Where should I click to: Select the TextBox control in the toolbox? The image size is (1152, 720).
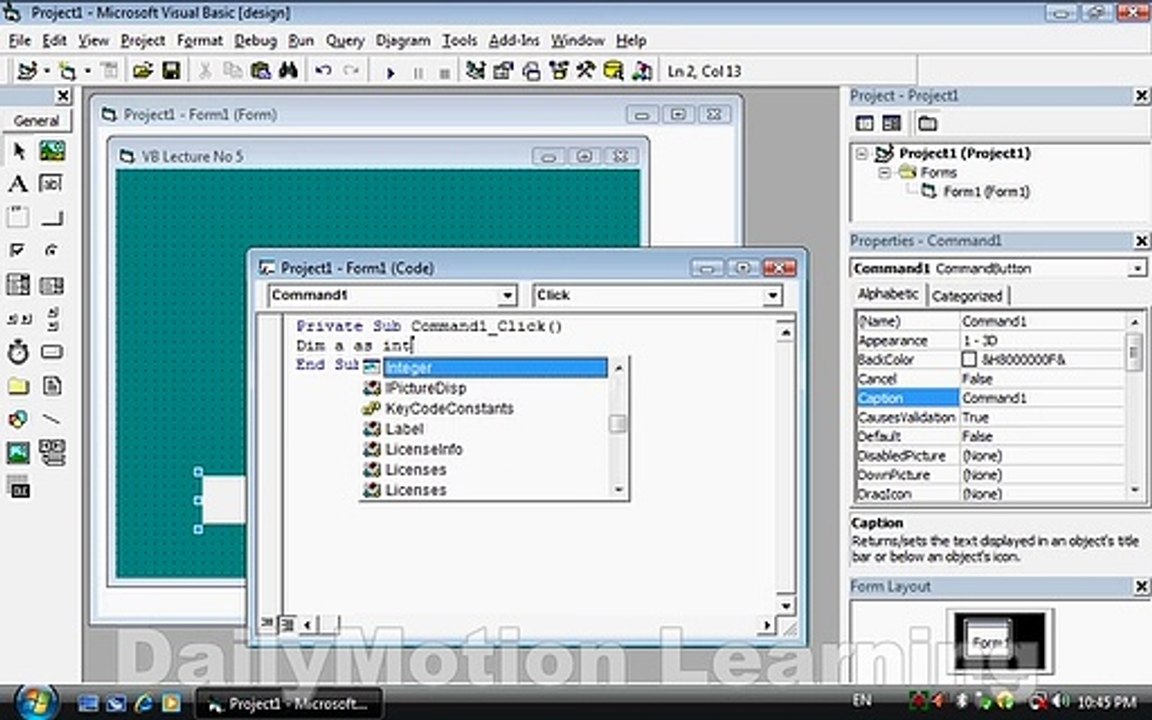click(x=51, y=184)
